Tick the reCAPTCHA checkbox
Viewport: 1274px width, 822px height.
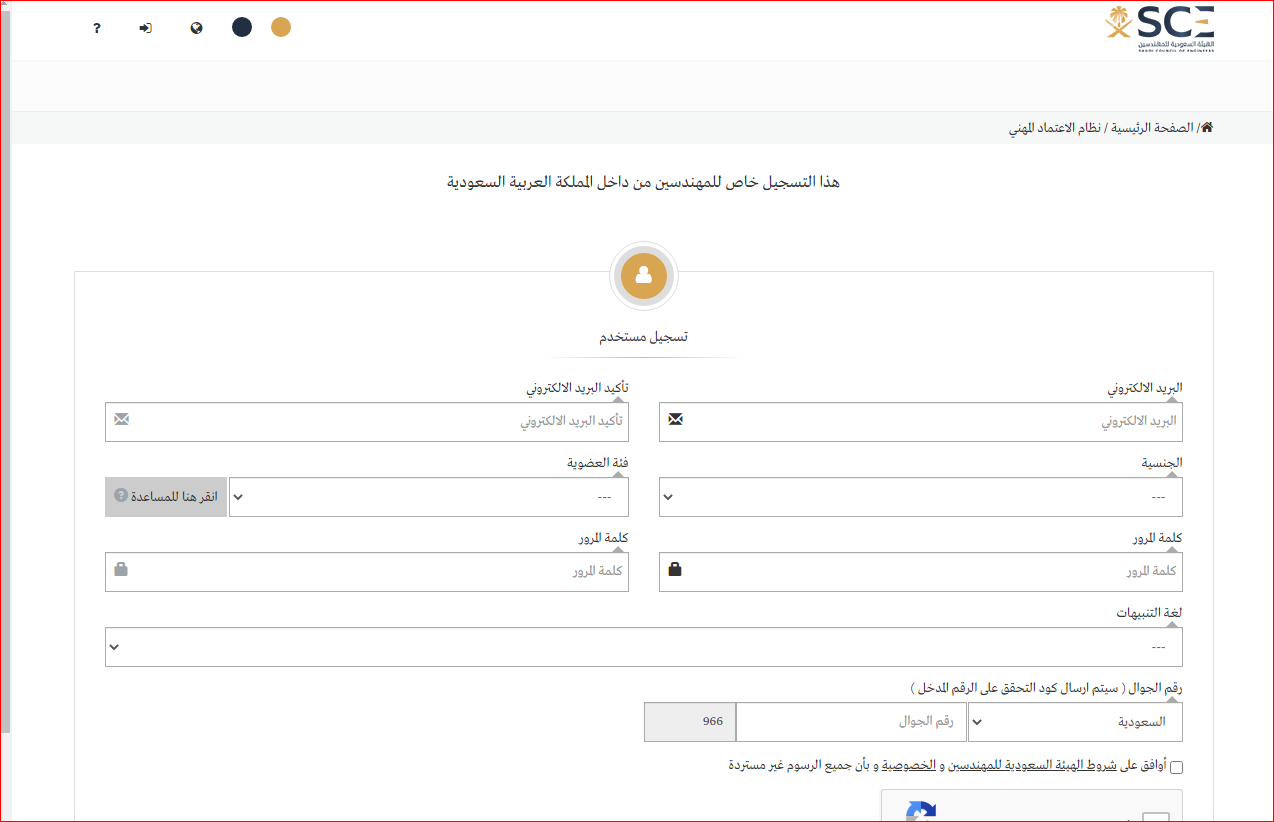[1155, 816]
